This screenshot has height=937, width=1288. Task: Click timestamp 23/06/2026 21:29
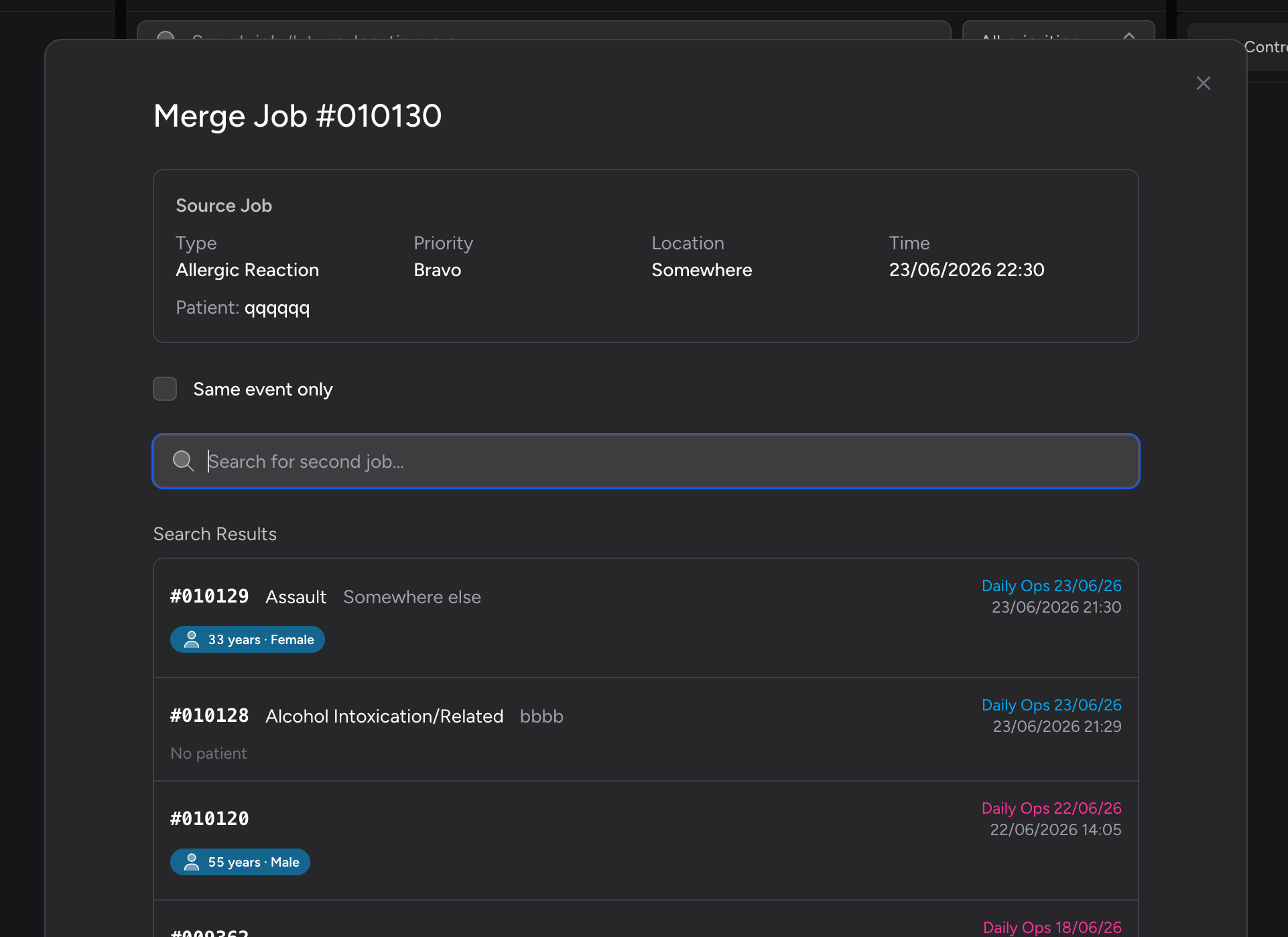[x=1057, y=727]
